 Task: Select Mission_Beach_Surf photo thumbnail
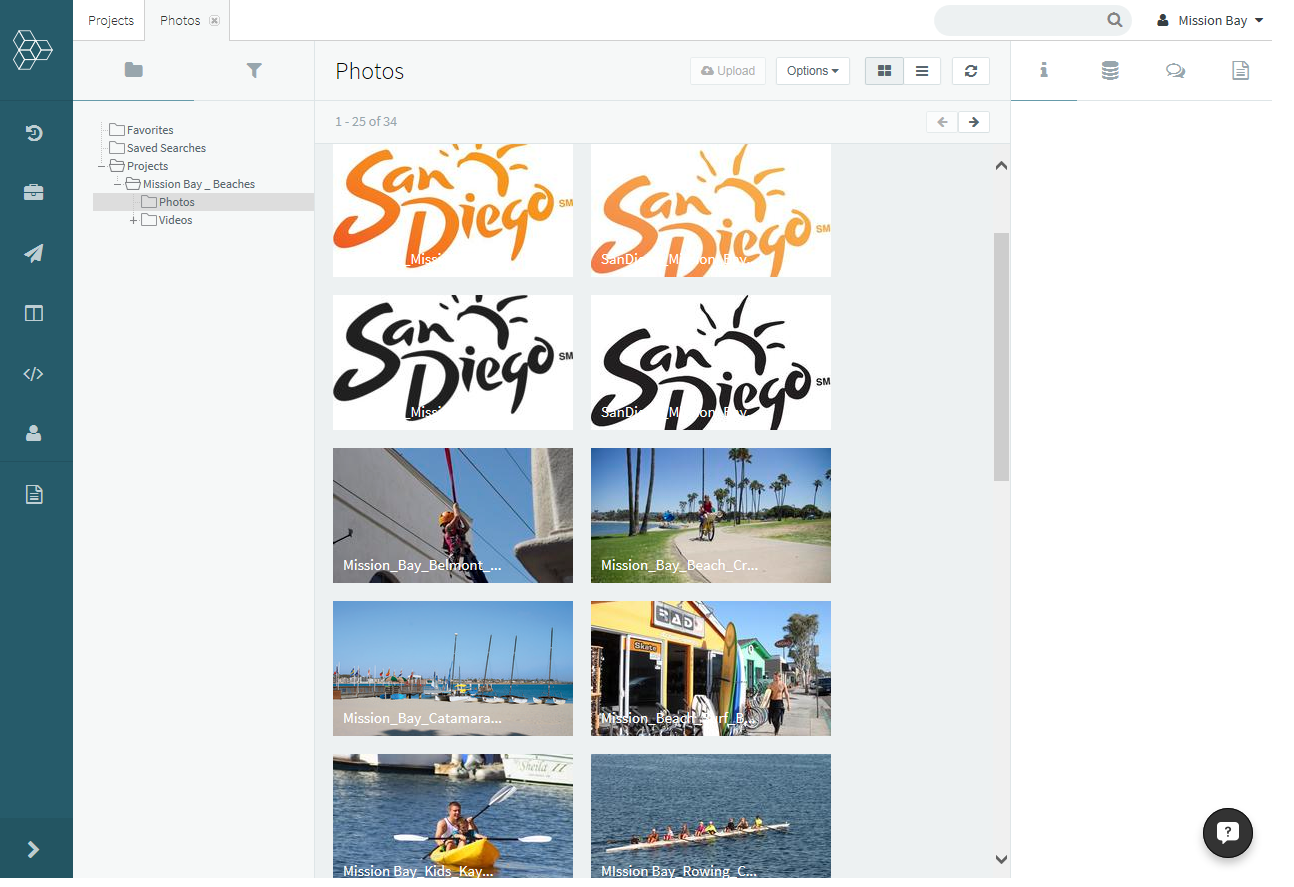pyautogui.click(x=711, y=668)
